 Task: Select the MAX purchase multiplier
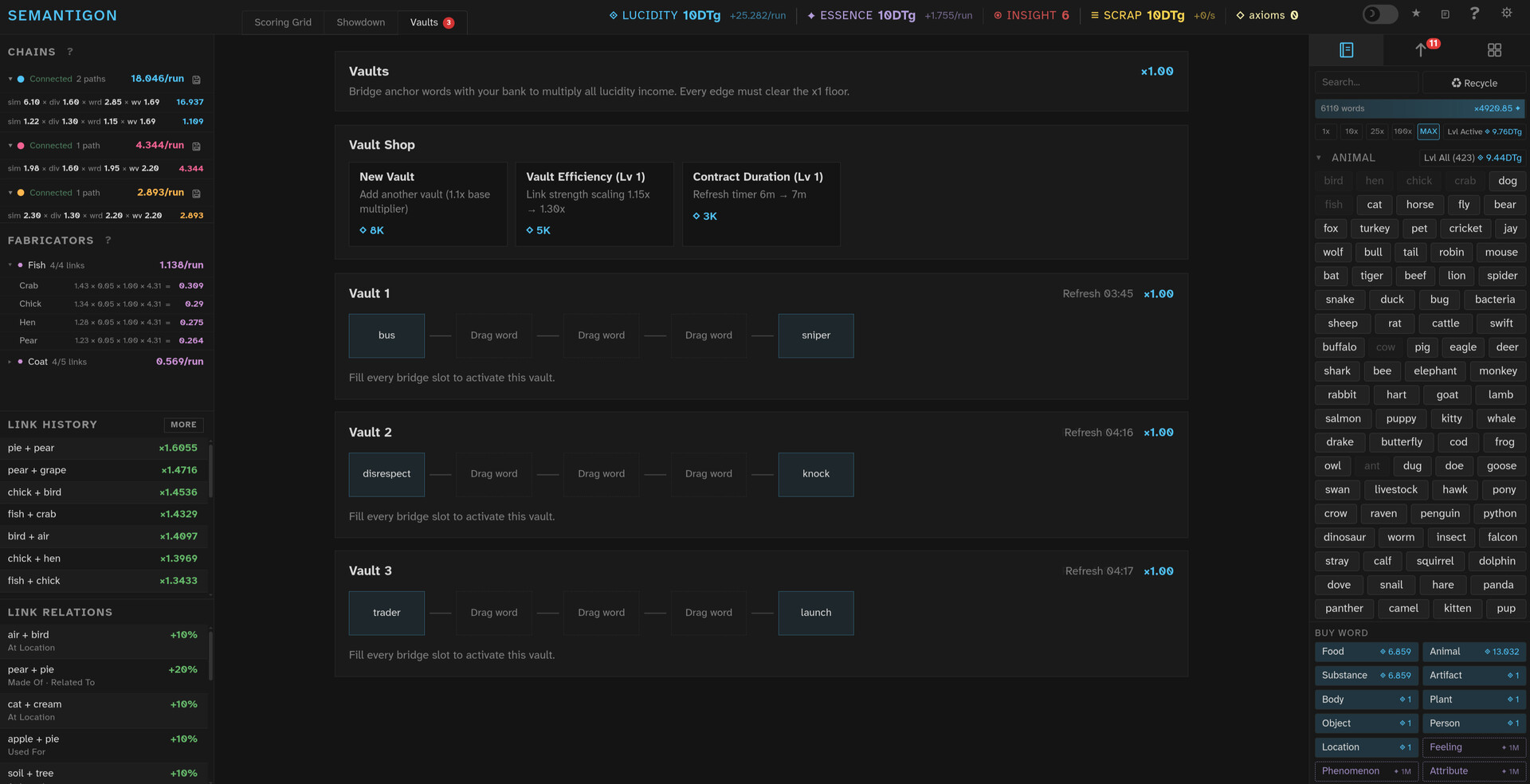(x=1428, y=131)
